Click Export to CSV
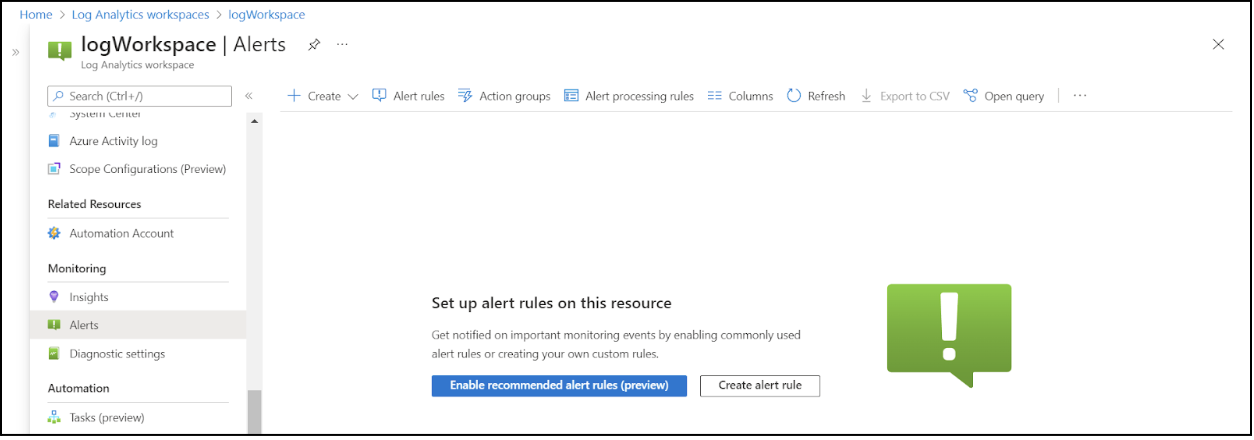The image size is (1254, 440). click(x=905, y=96)
